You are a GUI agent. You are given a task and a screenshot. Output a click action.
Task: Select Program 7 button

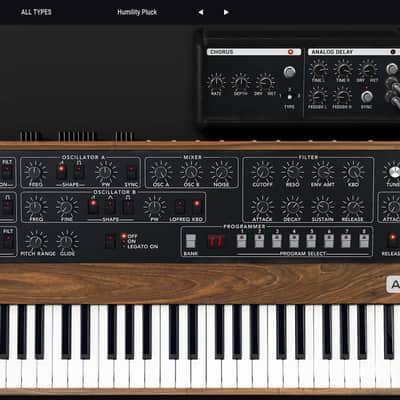[346, 241]
